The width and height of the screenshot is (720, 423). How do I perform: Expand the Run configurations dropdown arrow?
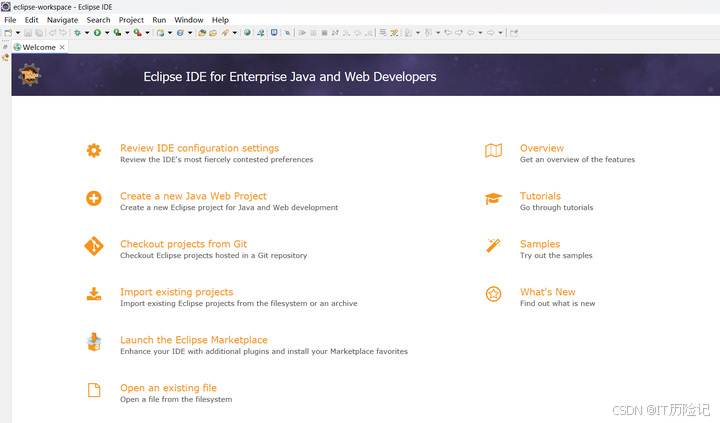(107, 33)
